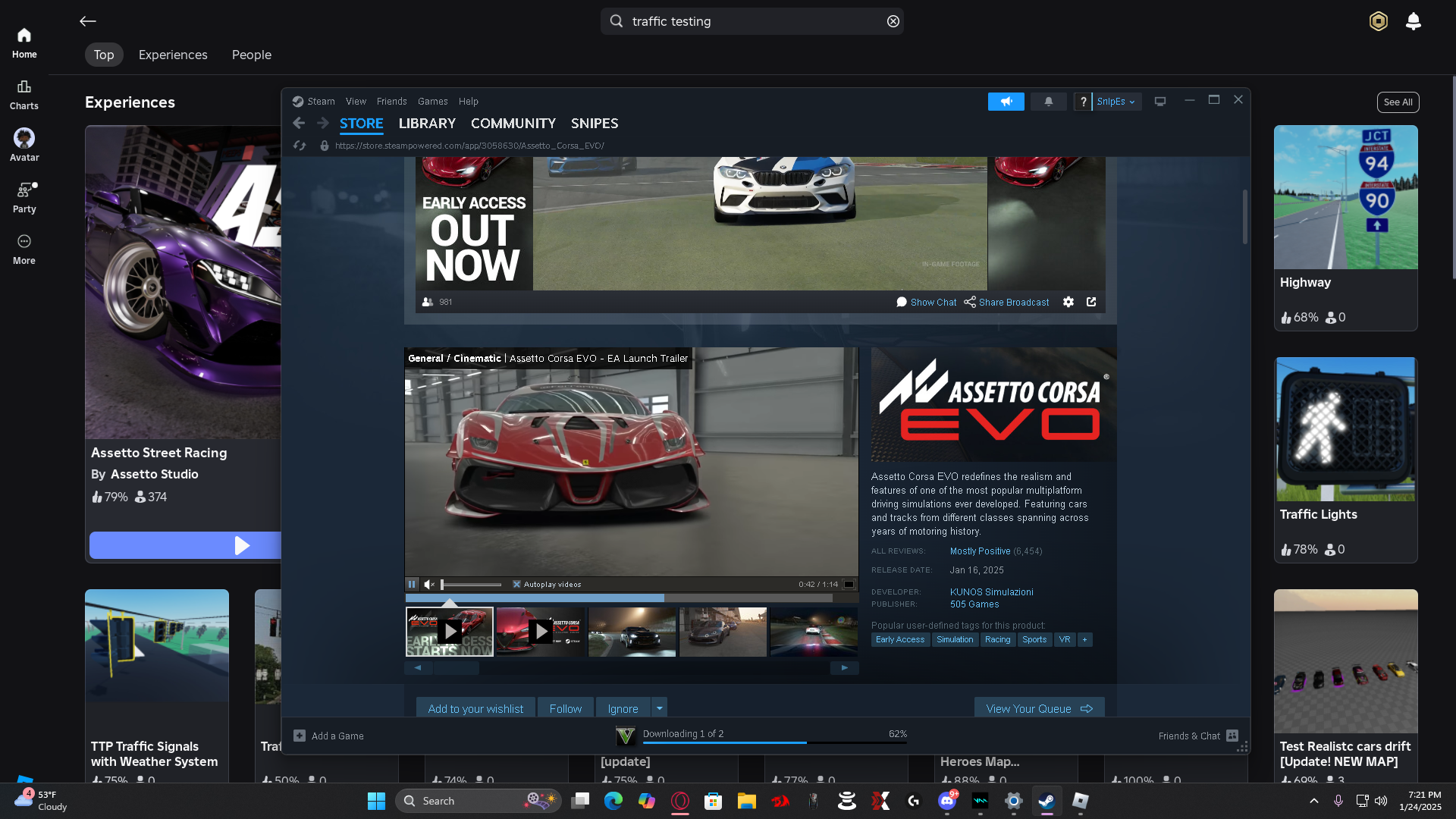The width and height of the screenshot is (1456, 819).
Task: Open the Steam LIBRARY tab
Action: (427, 124)
